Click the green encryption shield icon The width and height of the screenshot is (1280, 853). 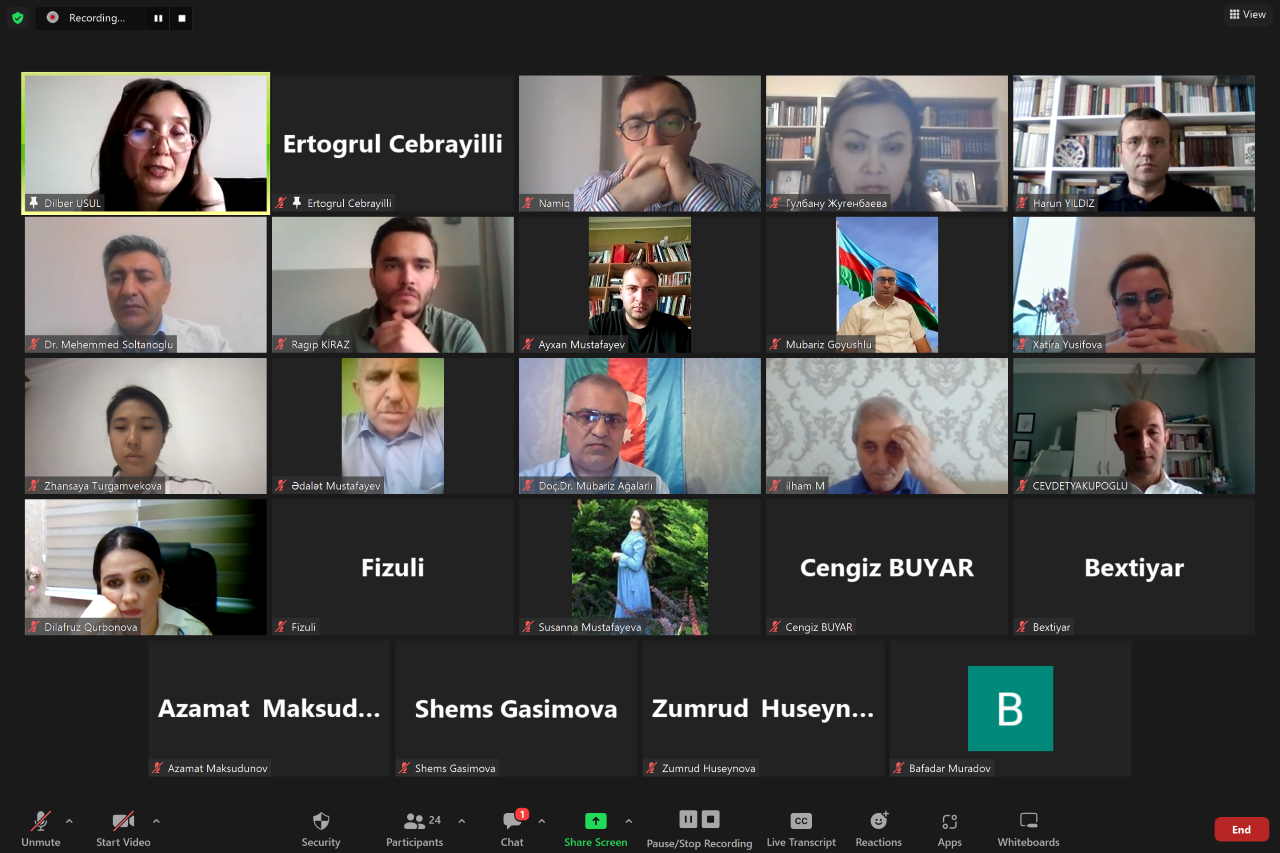17,17
